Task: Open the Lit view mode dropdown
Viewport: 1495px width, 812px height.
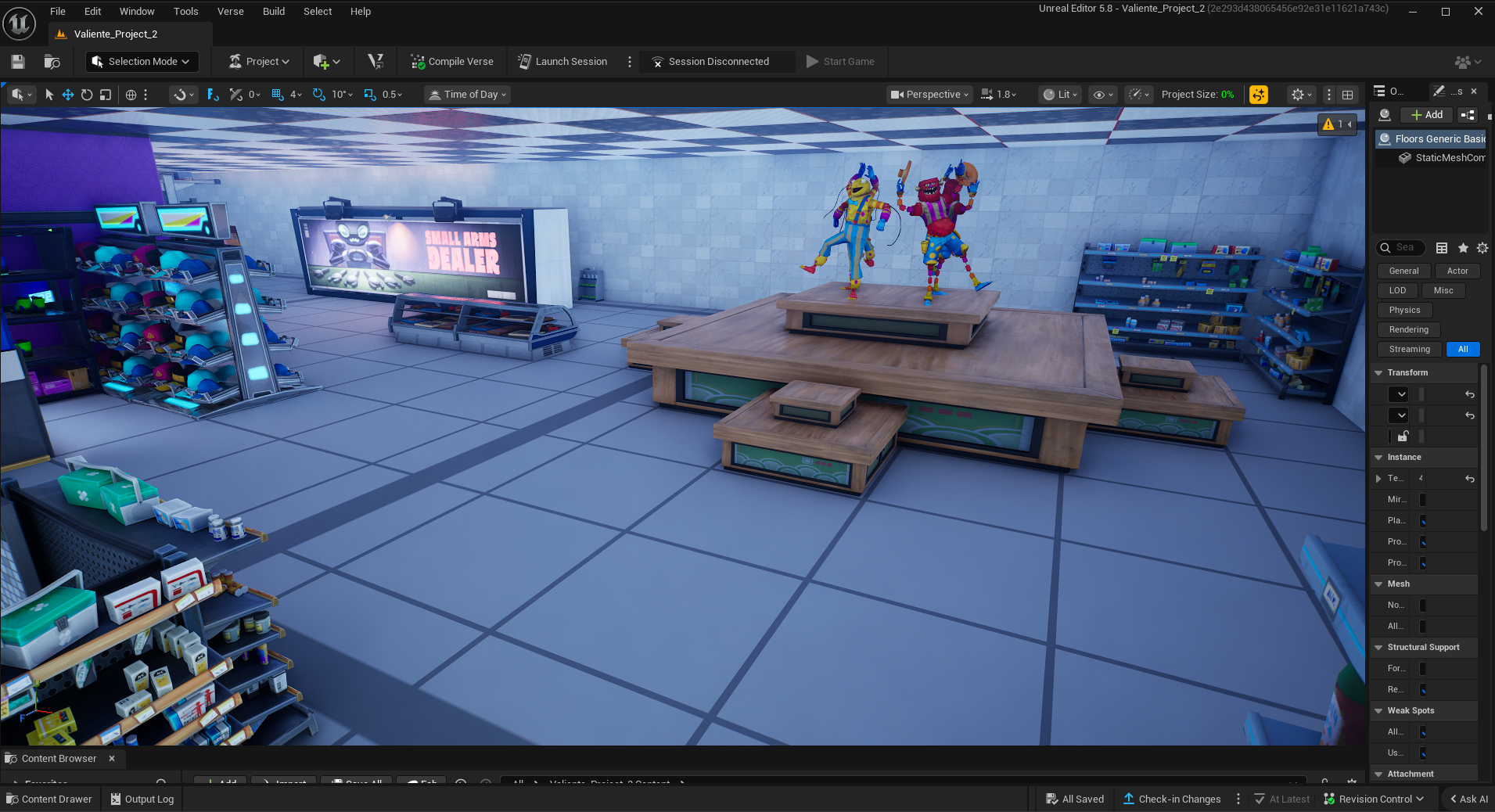Action: tap(1061, 95)
